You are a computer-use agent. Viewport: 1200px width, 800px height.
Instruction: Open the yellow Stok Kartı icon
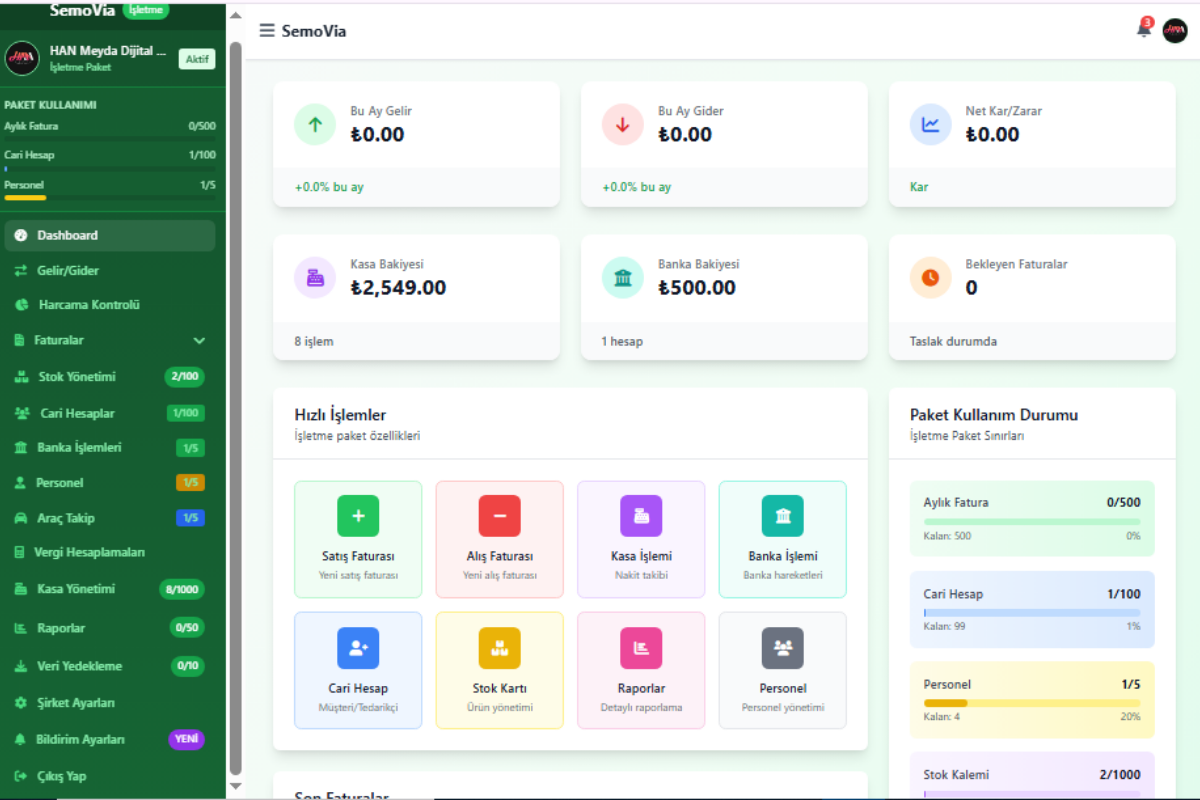[500, 648]
